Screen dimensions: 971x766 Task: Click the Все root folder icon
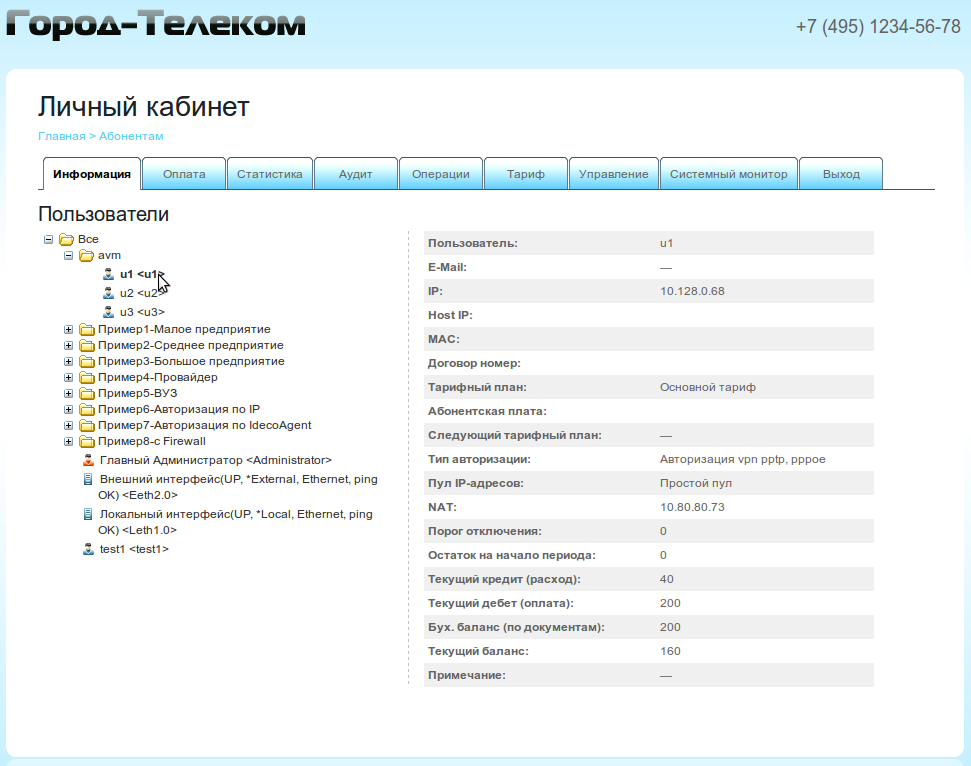tap(66, 239)
